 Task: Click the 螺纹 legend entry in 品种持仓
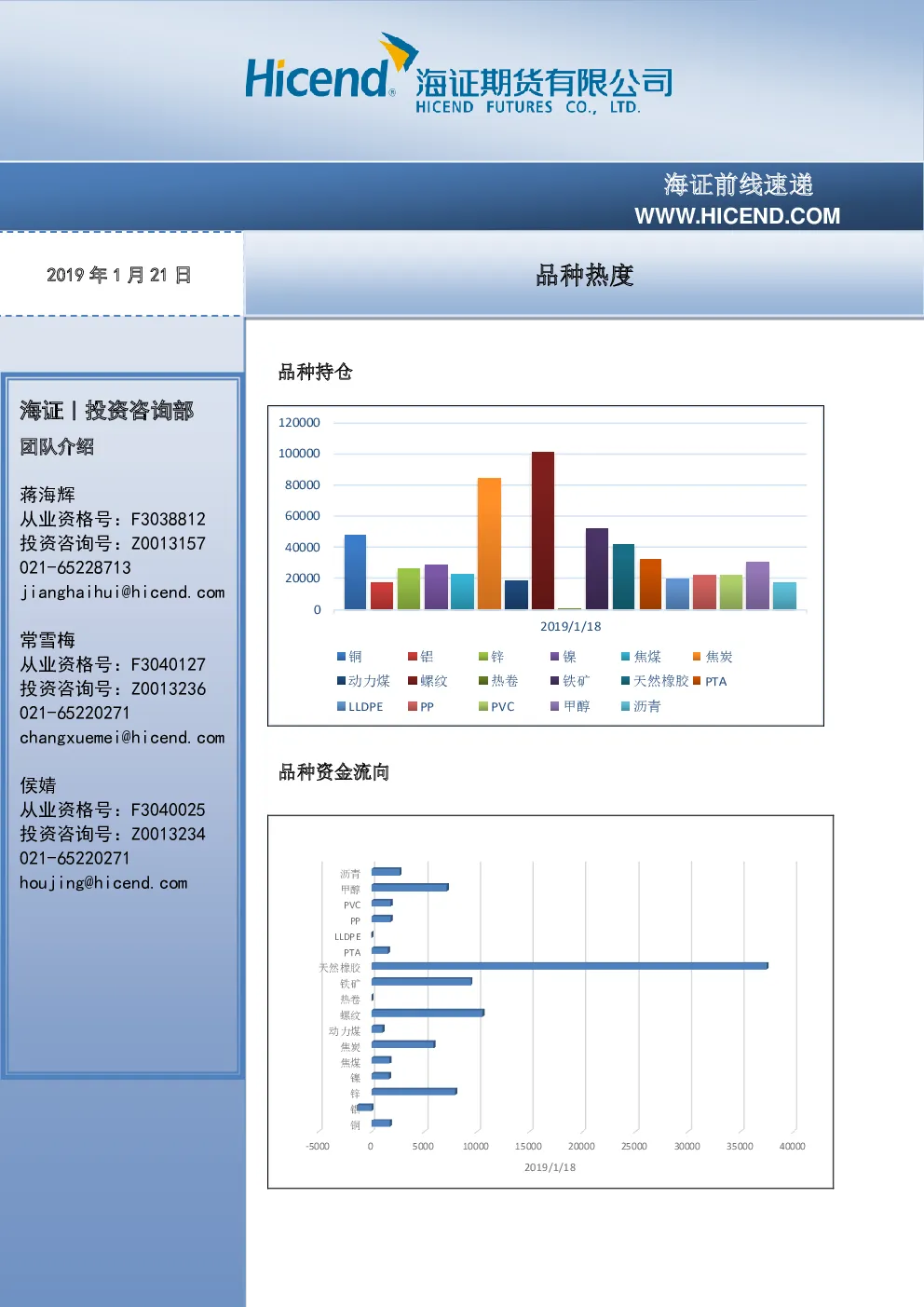click(428, 681)
